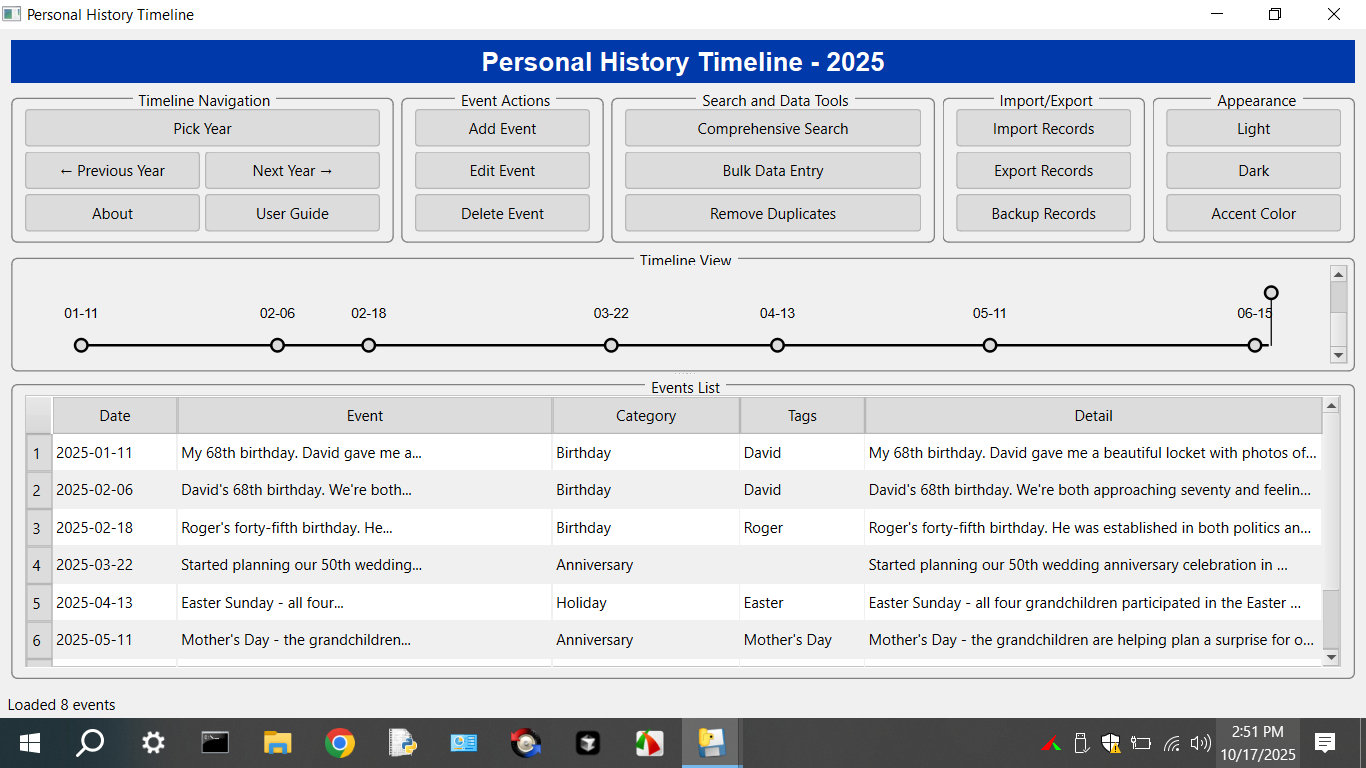Open the Add Event dialog

[502, 129]
